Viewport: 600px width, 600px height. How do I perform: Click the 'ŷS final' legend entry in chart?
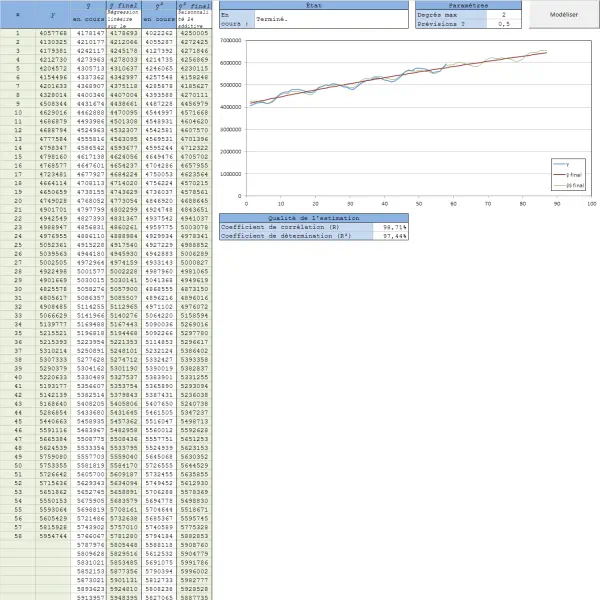566,185
